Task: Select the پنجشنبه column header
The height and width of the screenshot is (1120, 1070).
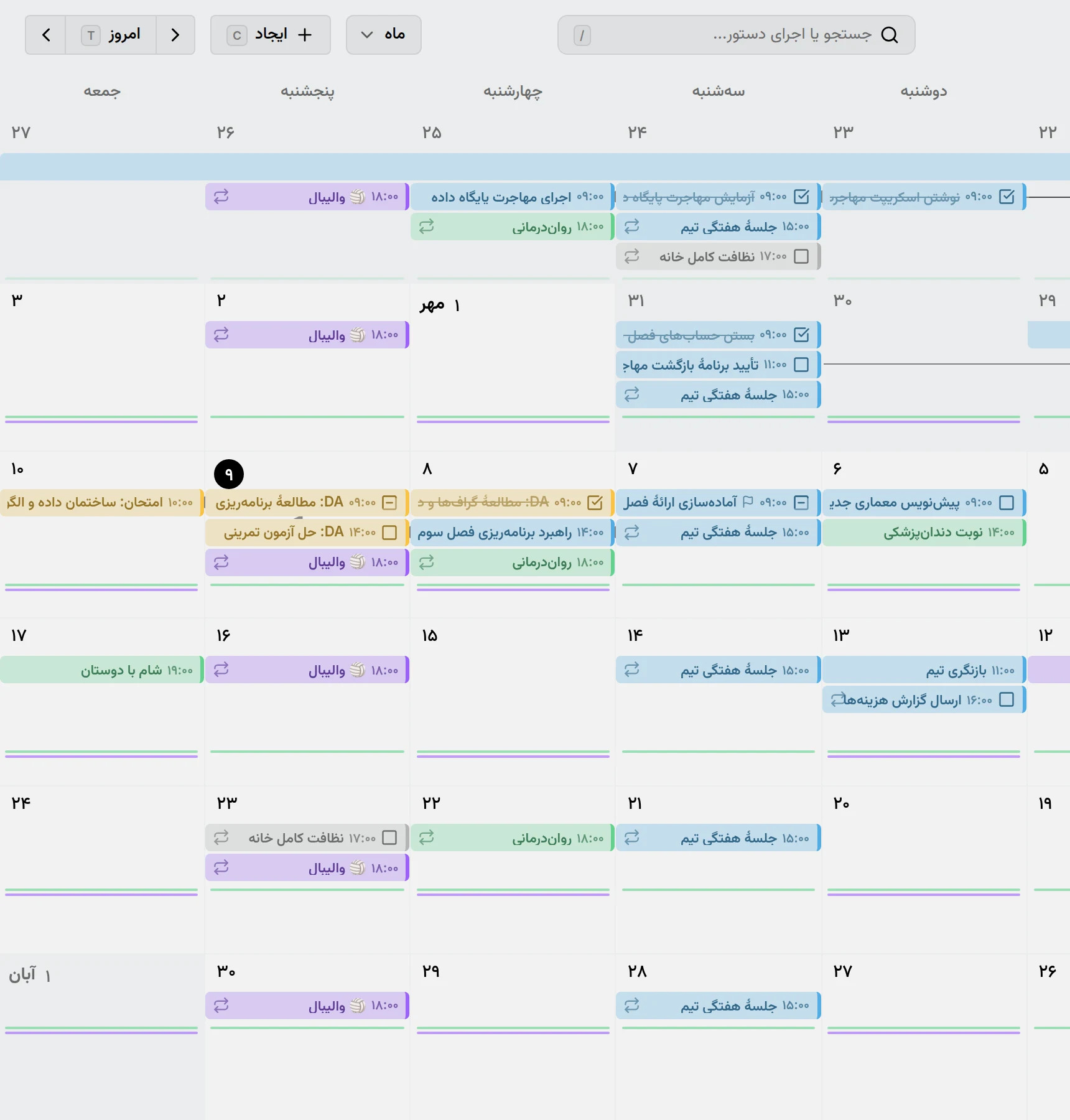Action: [x=307, y=91]
